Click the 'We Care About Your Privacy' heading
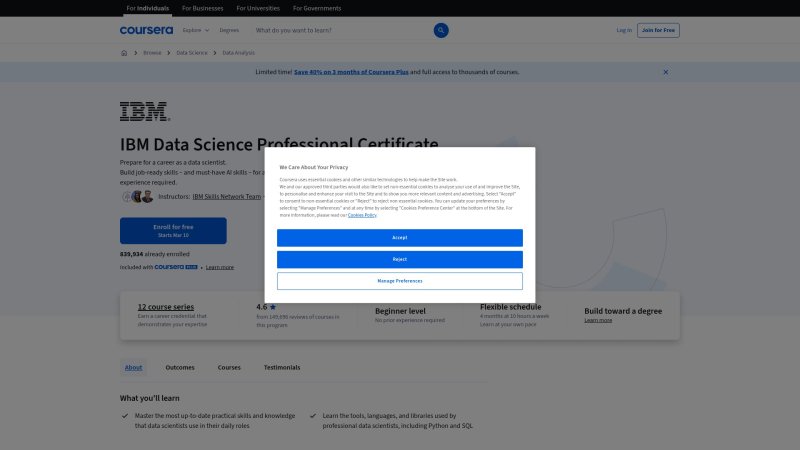800x450 pixels. (x=314, y=167)
